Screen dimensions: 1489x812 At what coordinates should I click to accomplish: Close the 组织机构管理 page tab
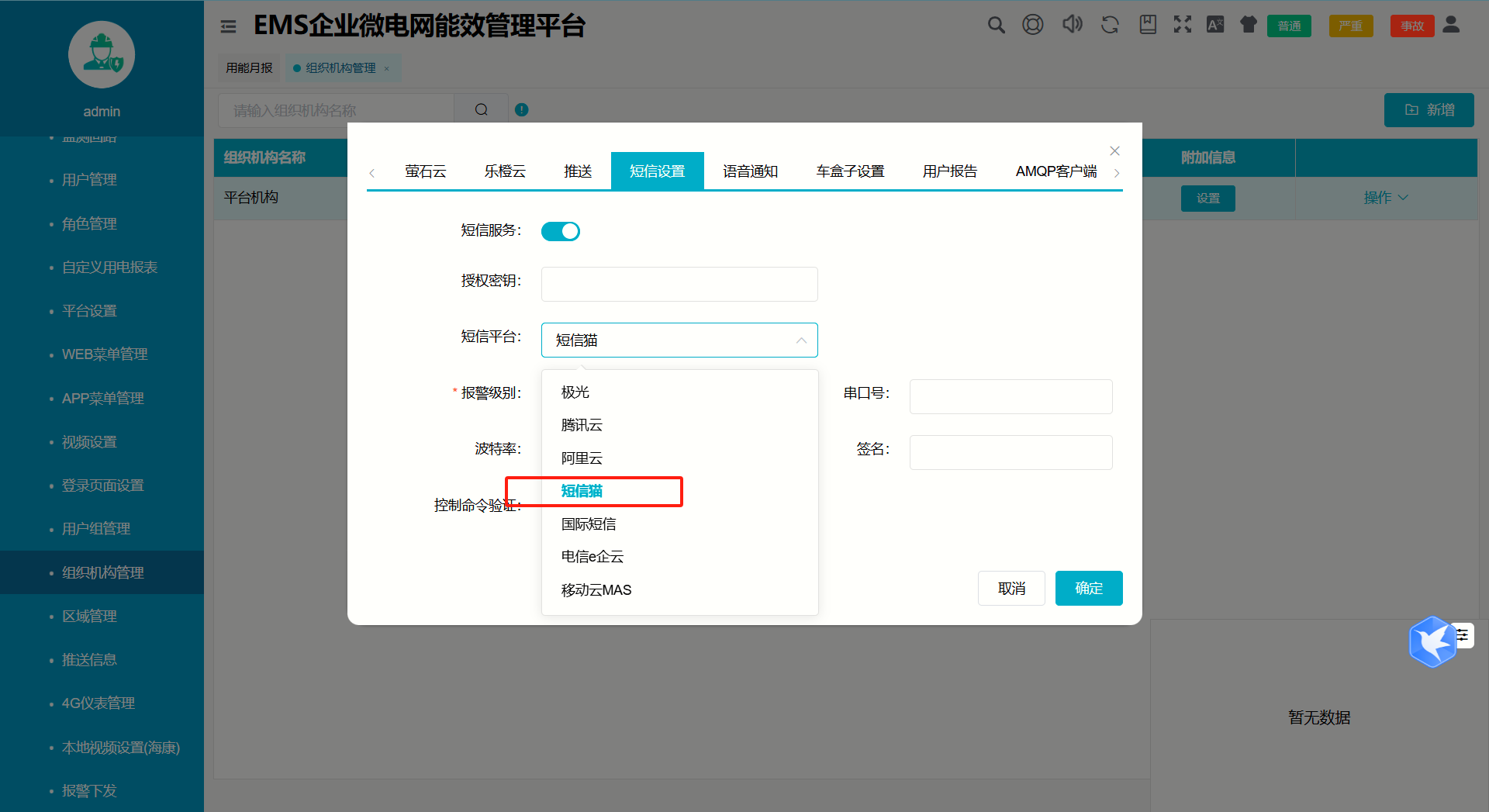[x=387, y=68]
